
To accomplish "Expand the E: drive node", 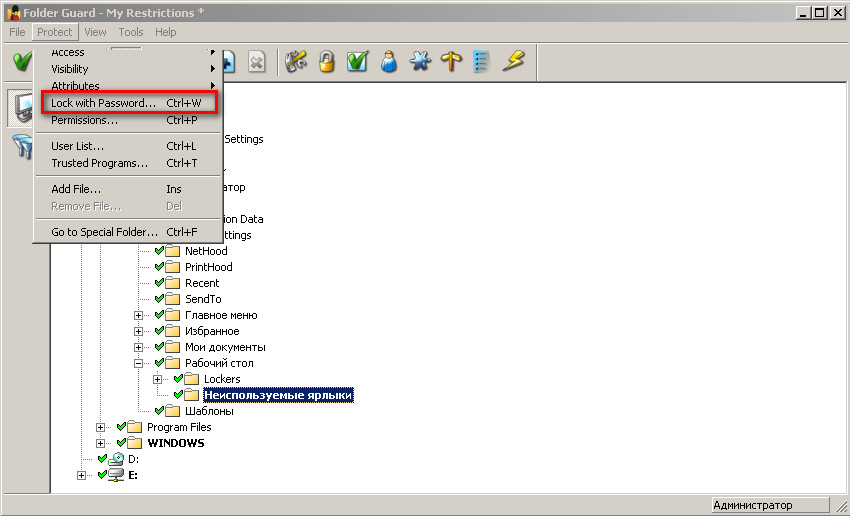I will tap(82, 475).
